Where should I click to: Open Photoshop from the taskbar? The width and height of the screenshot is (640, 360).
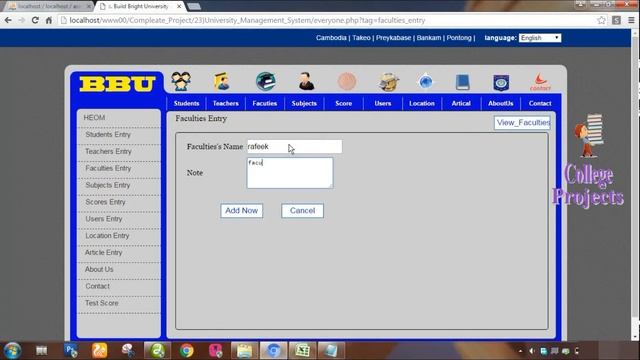(x=71, y=350)
